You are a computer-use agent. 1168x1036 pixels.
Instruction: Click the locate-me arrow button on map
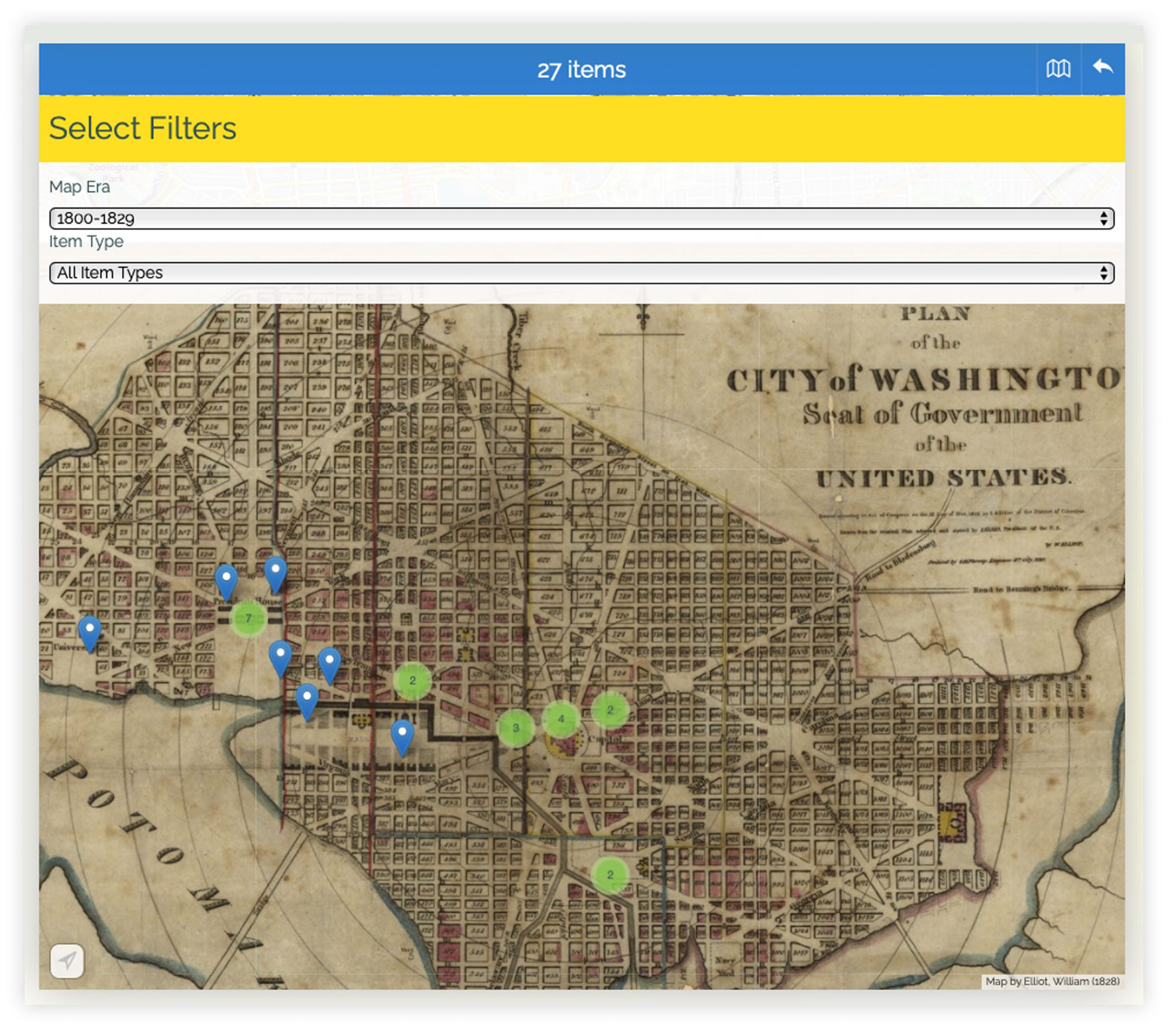[x=68, y=961]
